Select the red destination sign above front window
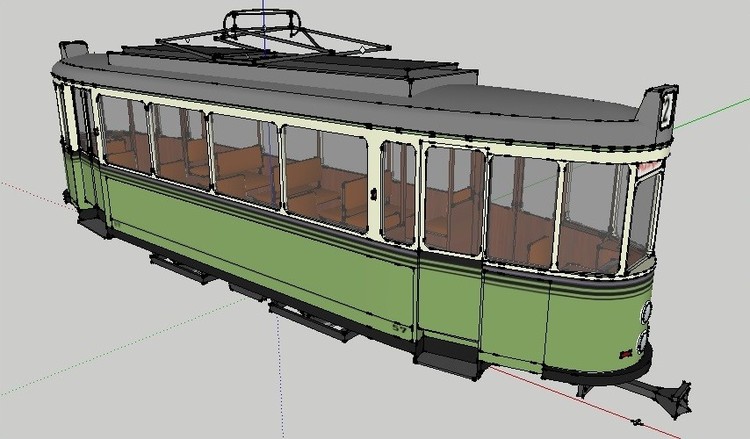 point(649,167)
